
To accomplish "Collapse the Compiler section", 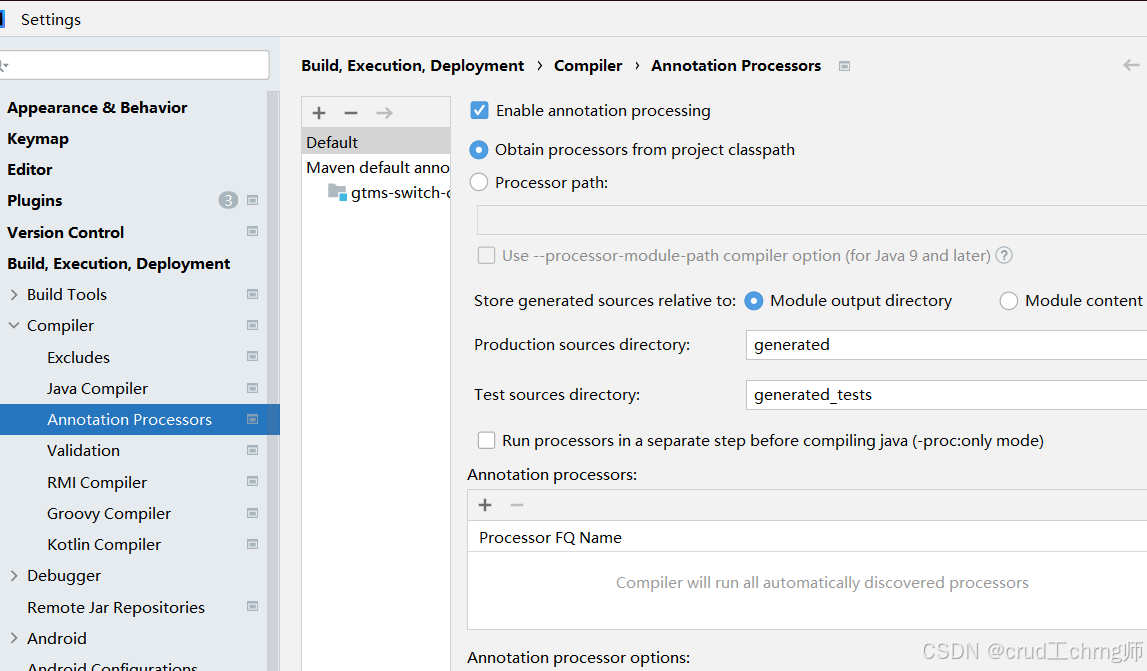I will pyautogui.click(x=15, y=325).
